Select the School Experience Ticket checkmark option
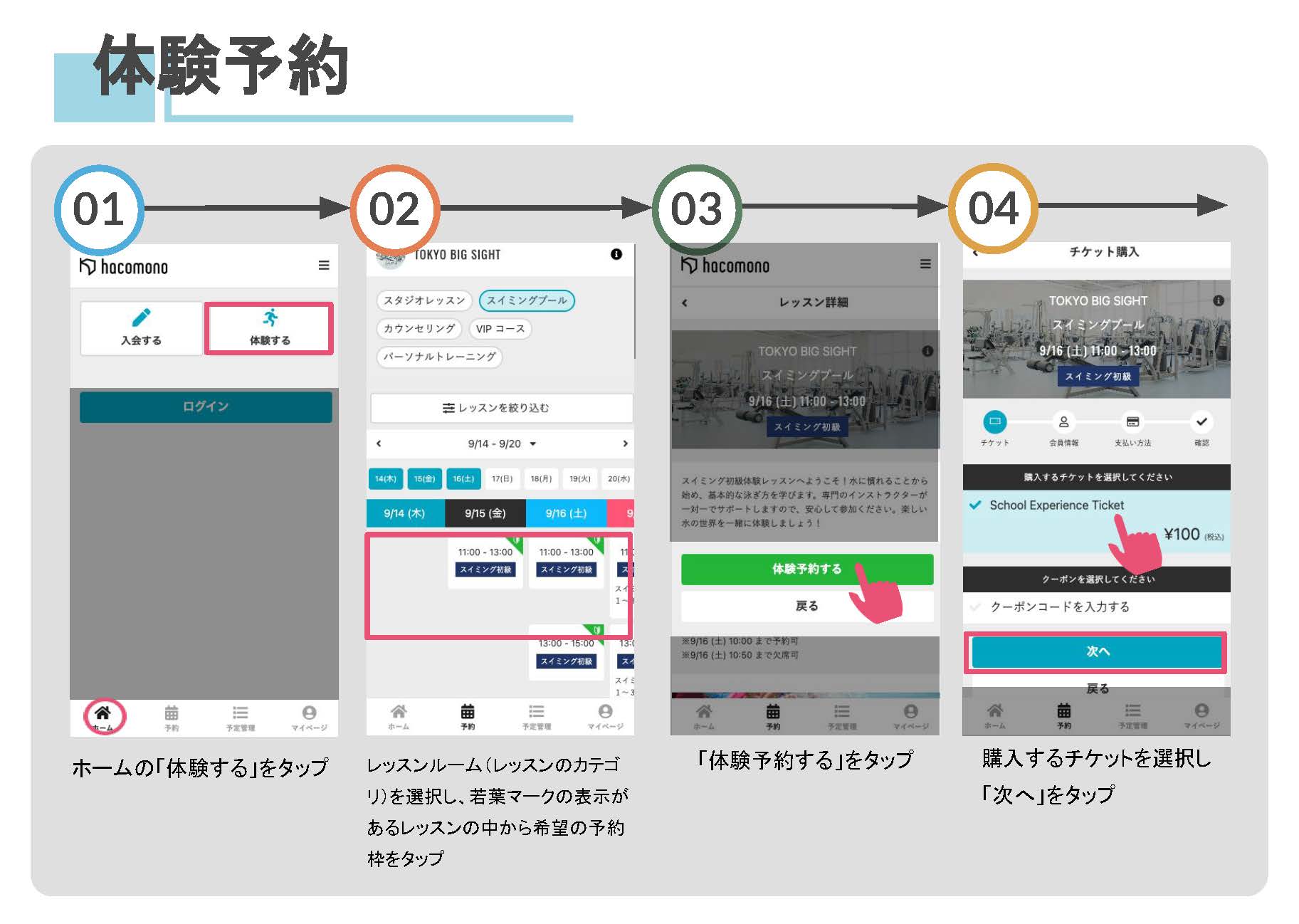1299x924 pixels. (x=976, y=505)
